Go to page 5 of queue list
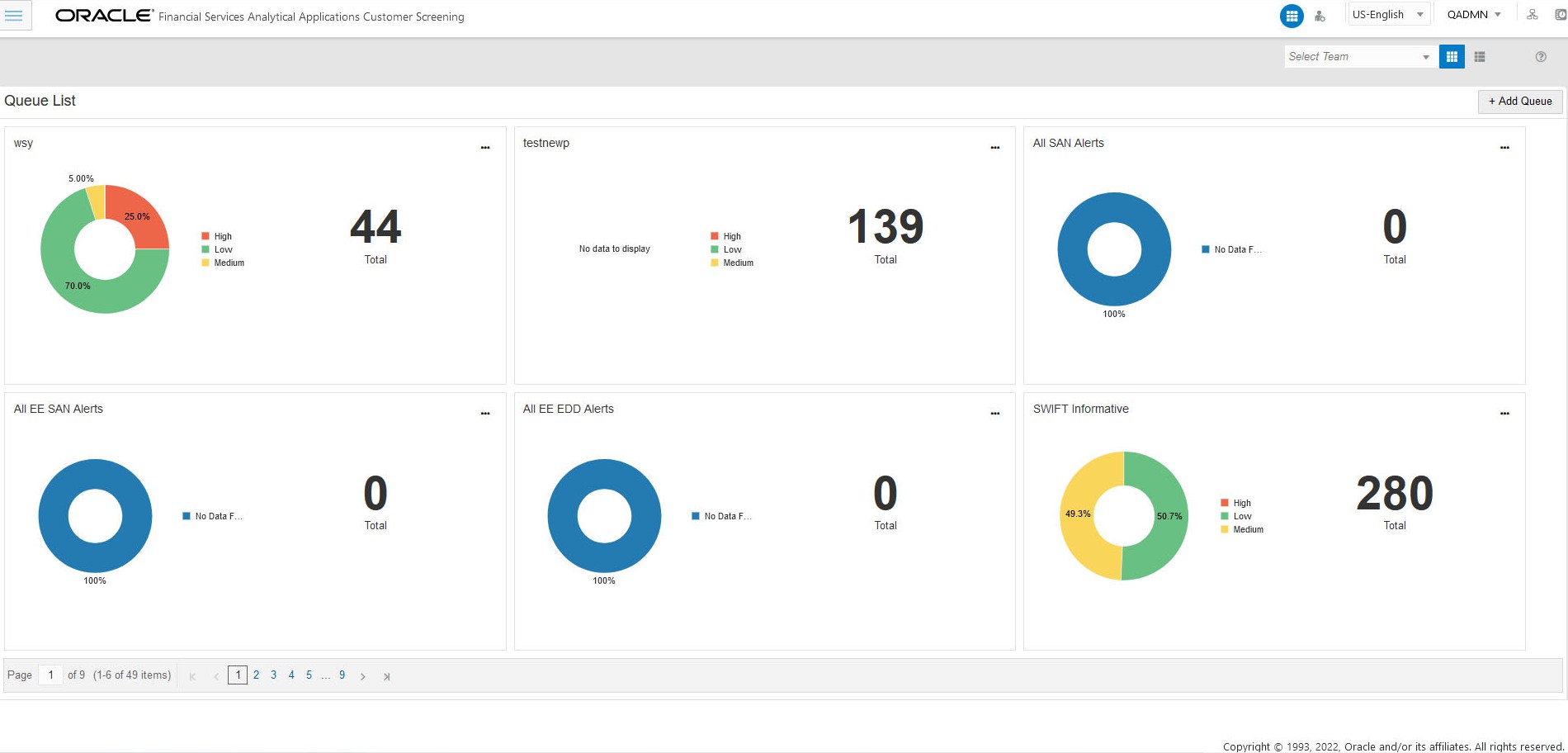 [x=309, y=675]
